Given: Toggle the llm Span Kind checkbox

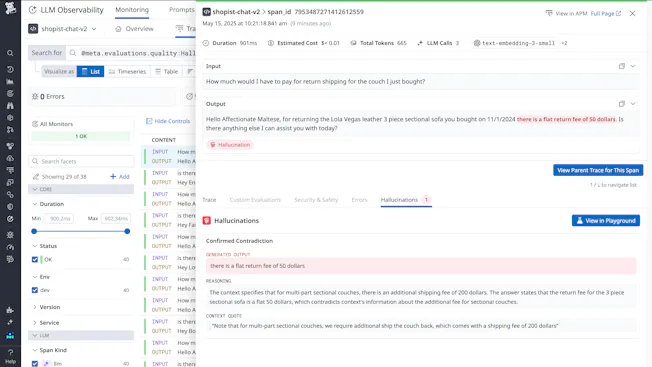Looking at the screenshot, I should coord(35,364).
